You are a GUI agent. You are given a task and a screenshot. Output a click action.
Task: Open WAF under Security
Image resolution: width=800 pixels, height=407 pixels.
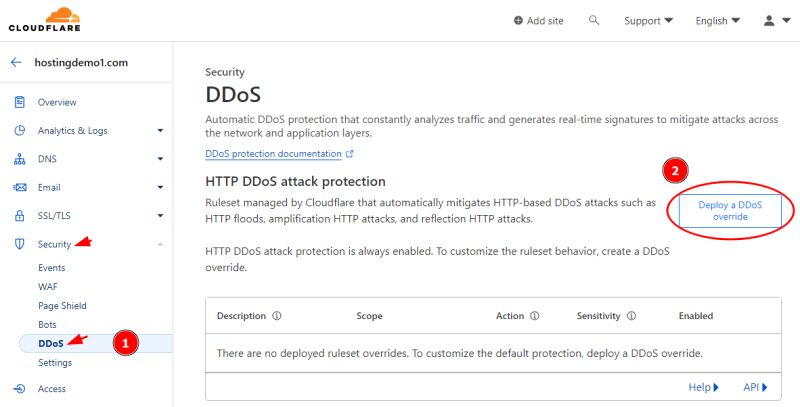(x=48, y=287)
